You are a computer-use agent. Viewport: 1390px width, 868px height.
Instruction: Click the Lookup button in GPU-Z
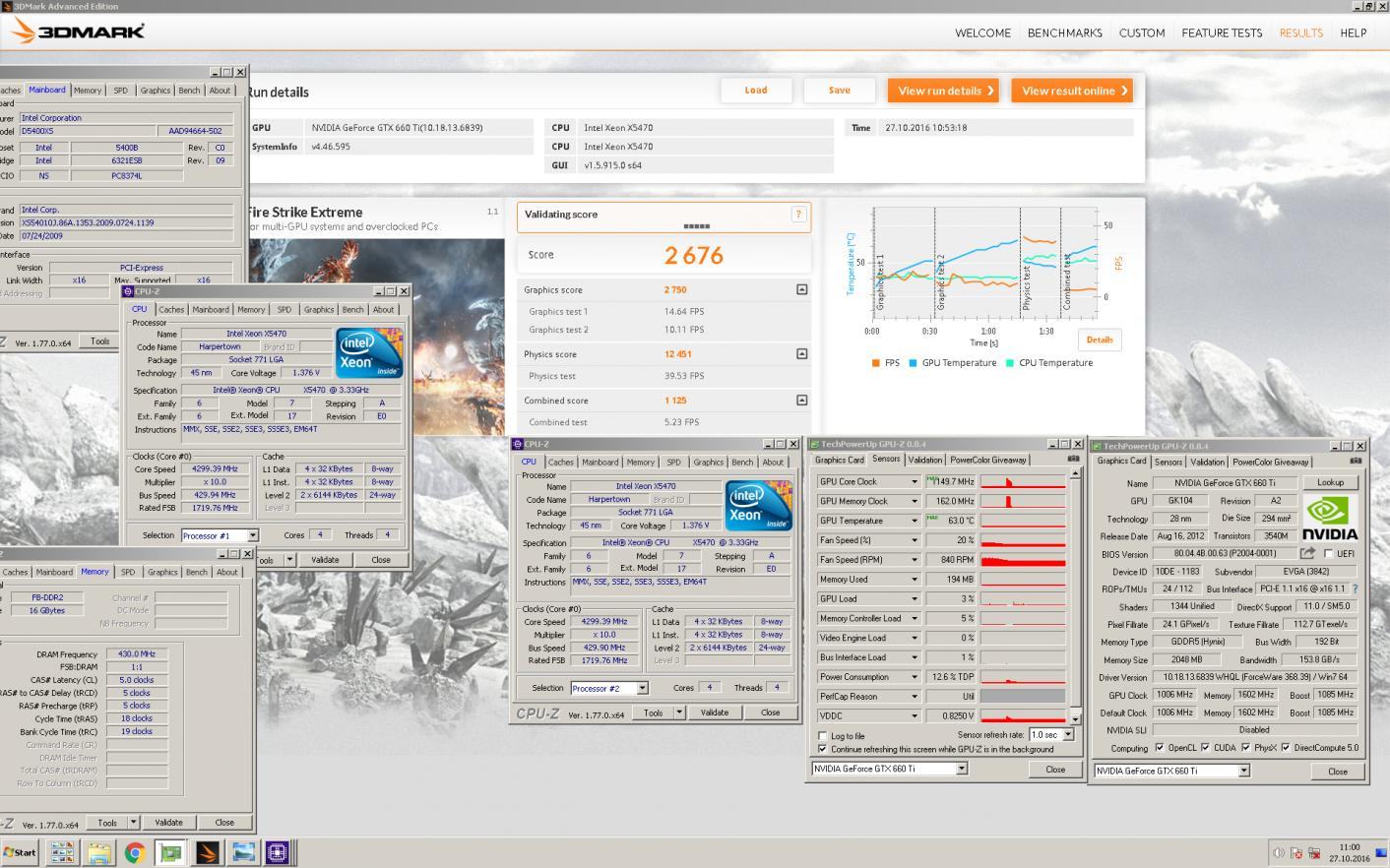1330,482
